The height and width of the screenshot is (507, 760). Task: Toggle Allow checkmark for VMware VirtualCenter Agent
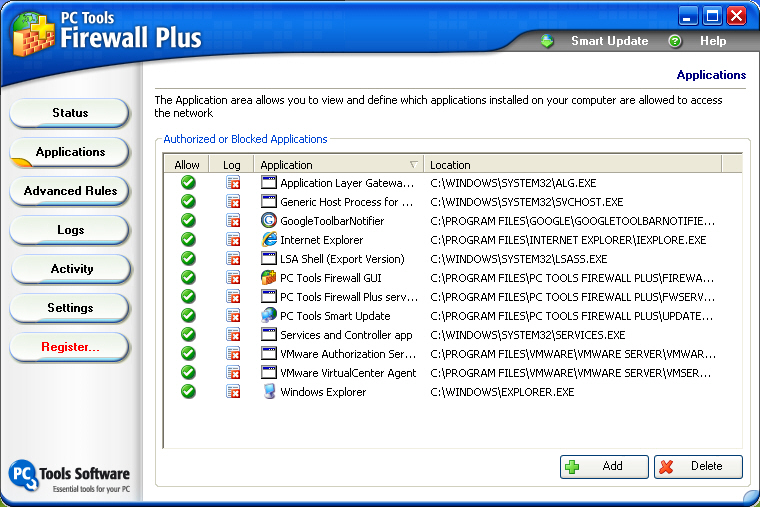coord(188,373)
